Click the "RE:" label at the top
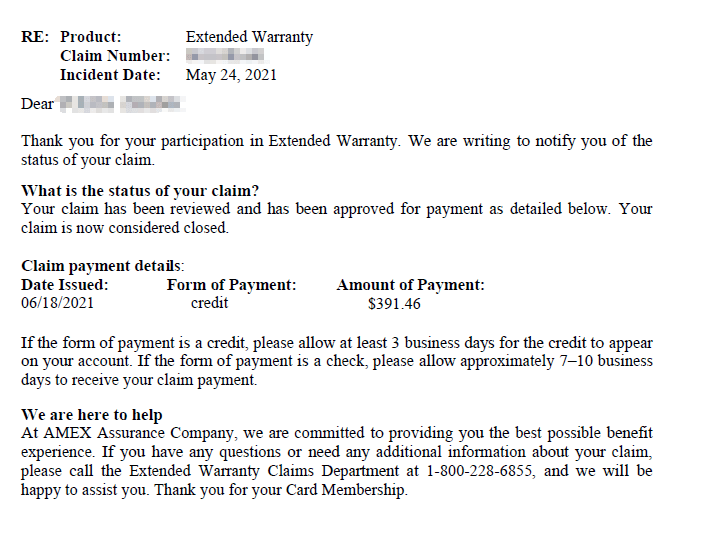Screen dimensions: 709x539 click(35, 37)
